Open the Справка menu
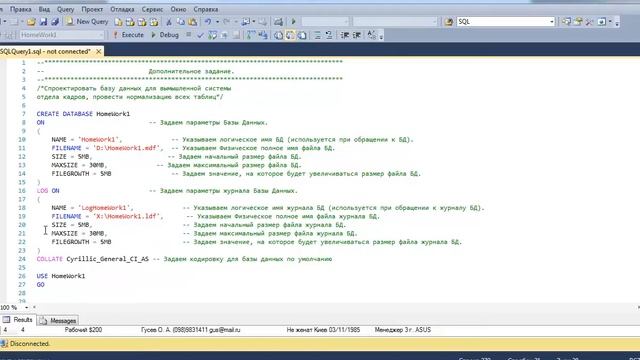The width and height of the screenshot is (640, 360). point(206,9)
